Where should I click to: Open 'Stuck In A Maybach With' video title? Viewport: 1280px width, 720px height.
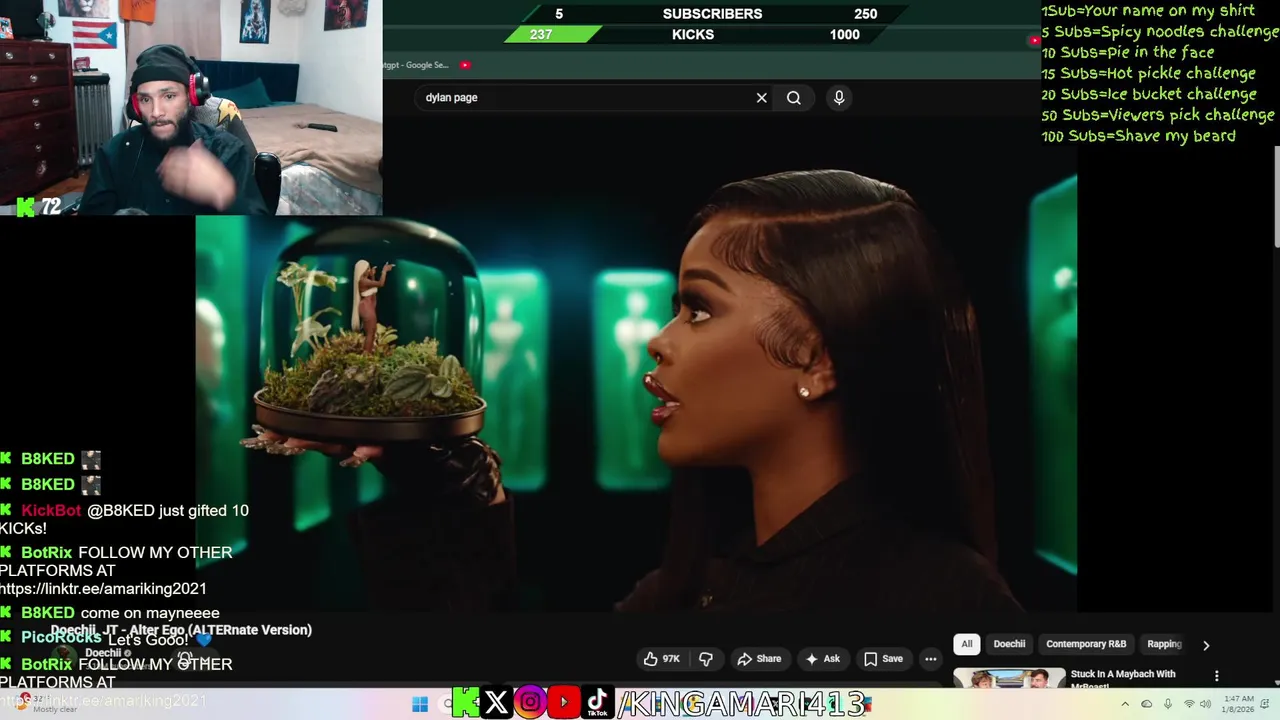(x=1123, y=674)
